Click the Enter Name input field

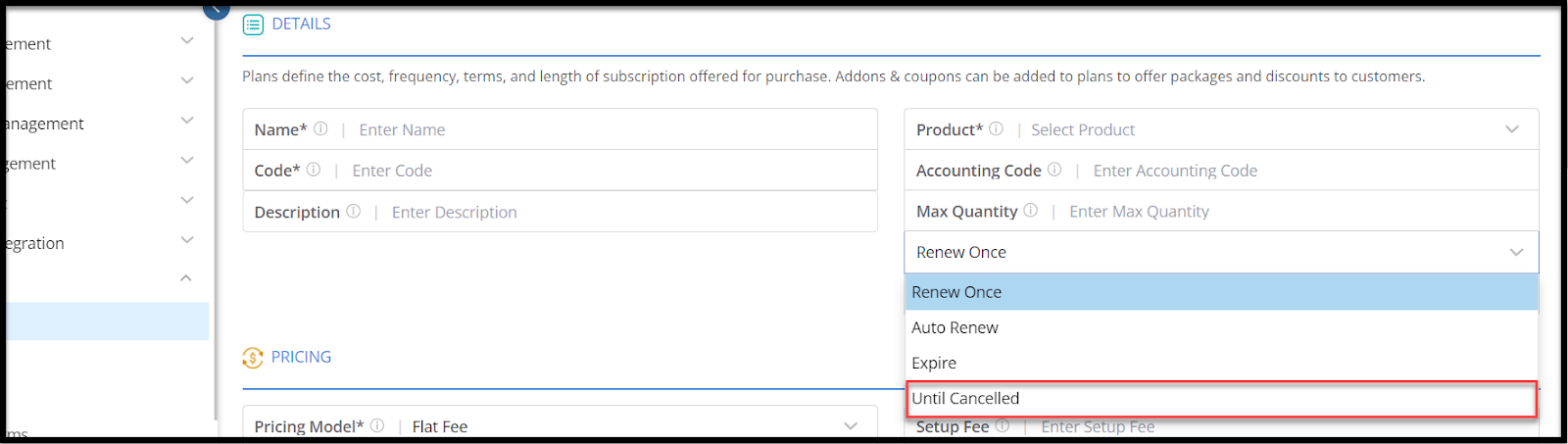(x=612, y=129)
